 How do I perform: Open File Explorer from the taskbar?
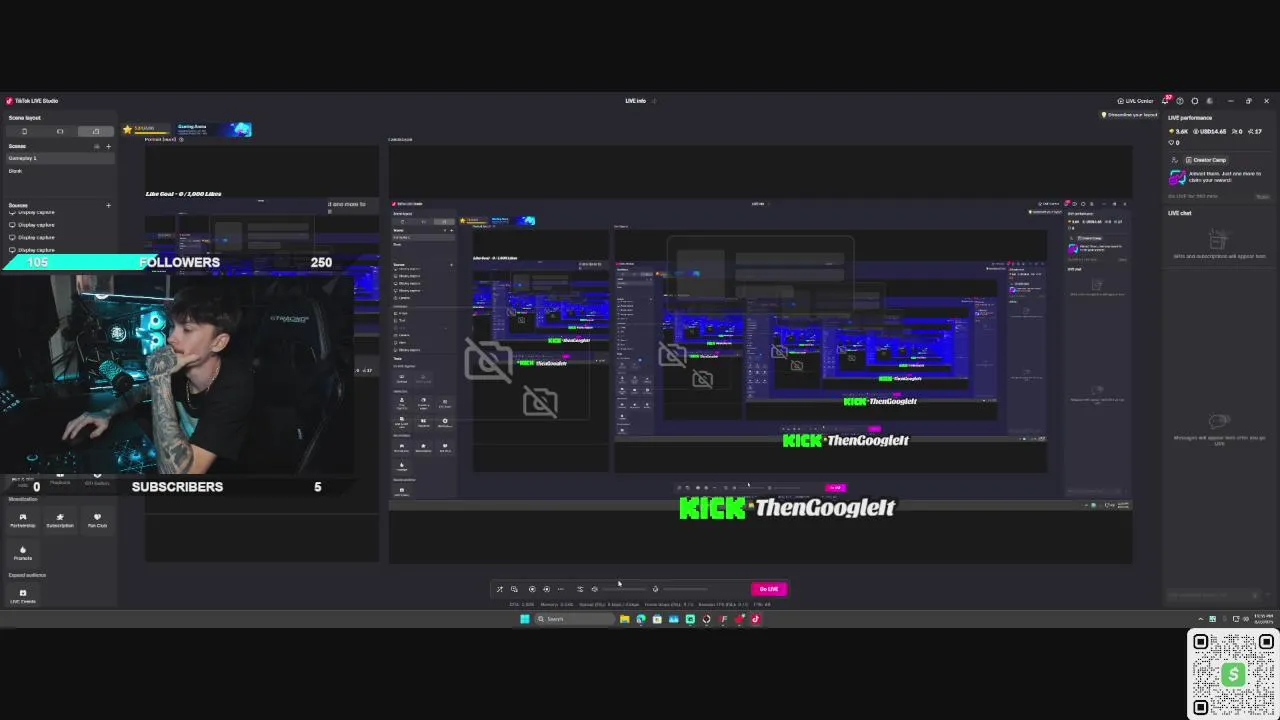(625, 619)
